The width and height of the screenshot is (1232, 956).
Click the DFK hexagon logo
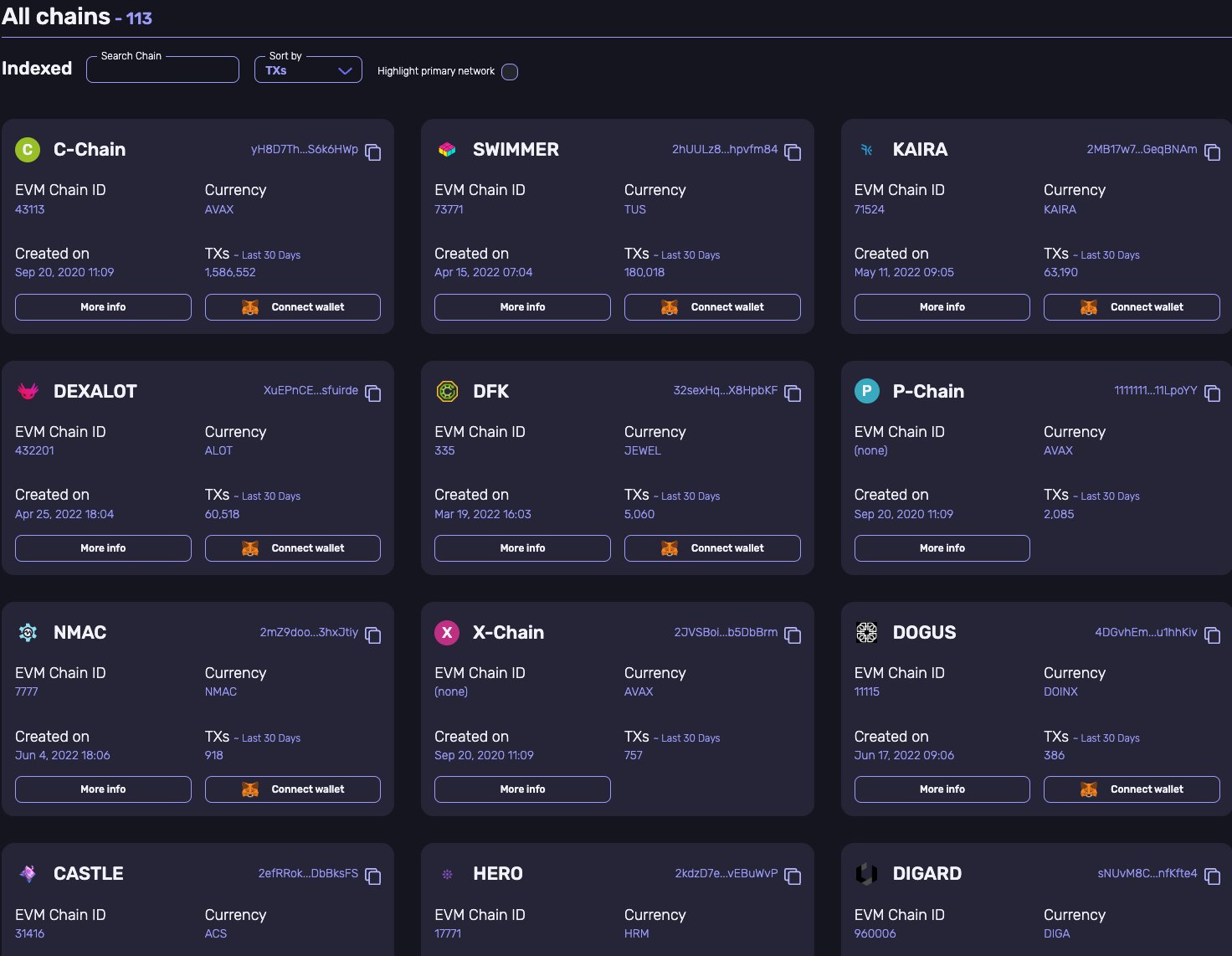[447, 391]
